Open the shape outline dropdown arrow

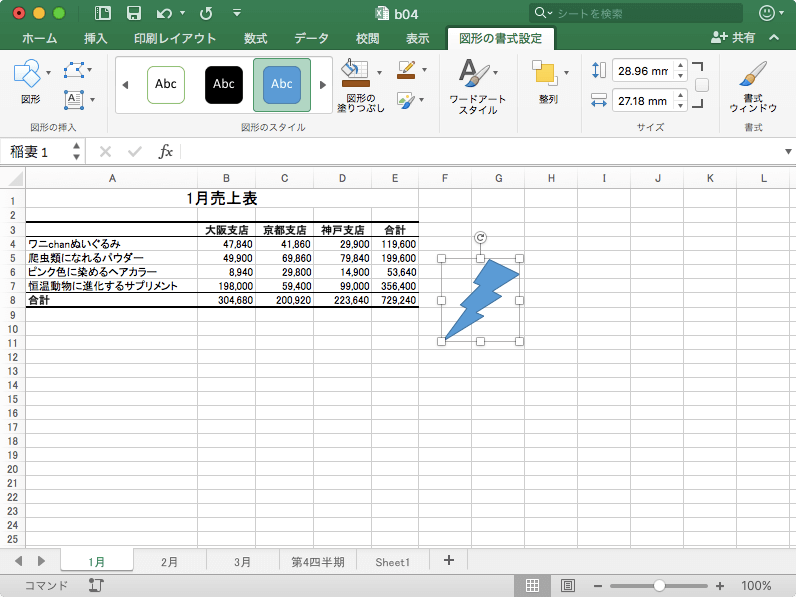(x=424, y=70)
